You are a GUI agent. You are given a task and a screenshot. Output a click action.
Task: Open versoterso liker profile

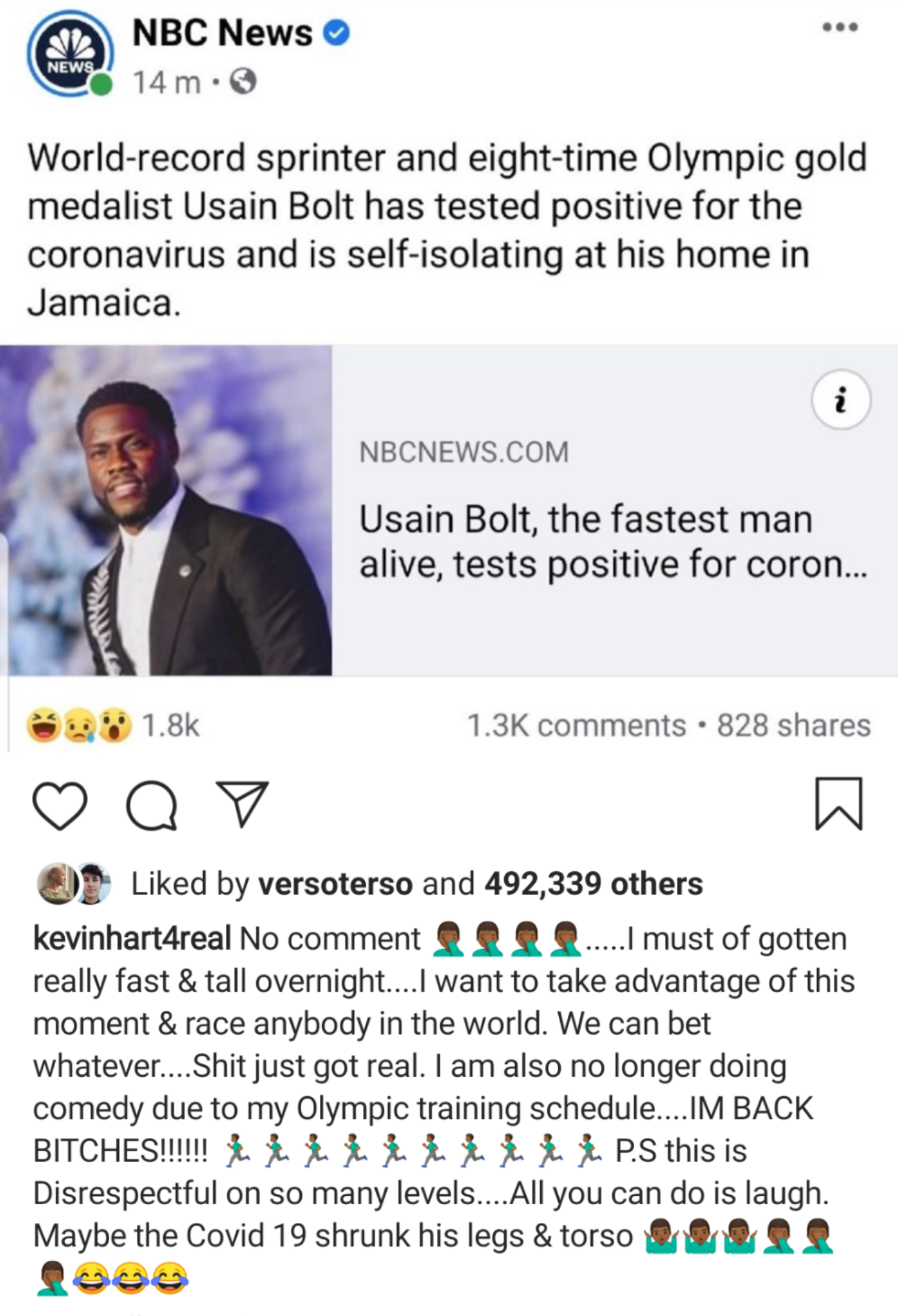(335, 884)
